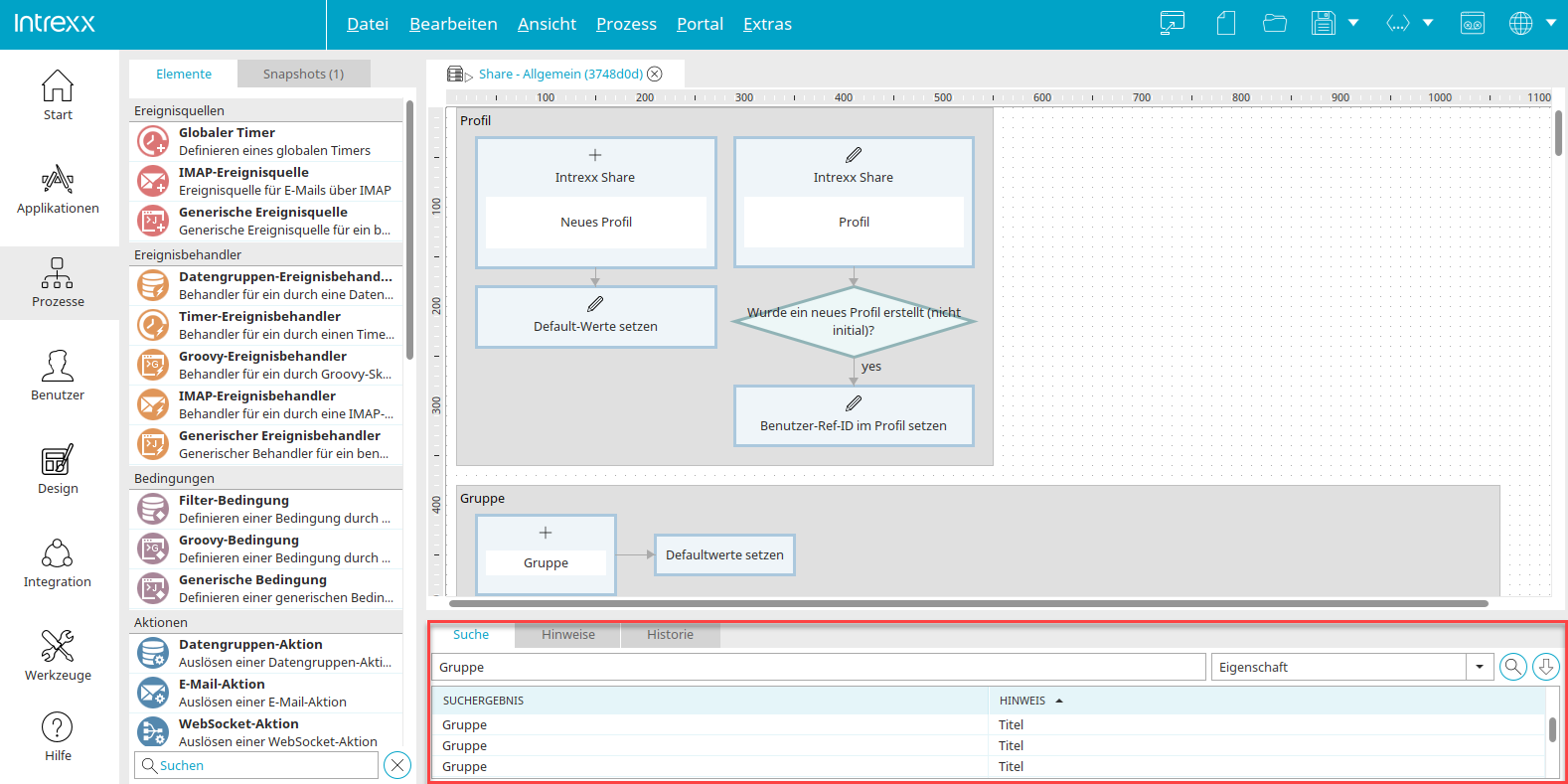Select the Groovy-Ereignisbehandler element icon
Viewport: 1568px width, 784px height.
153,365
